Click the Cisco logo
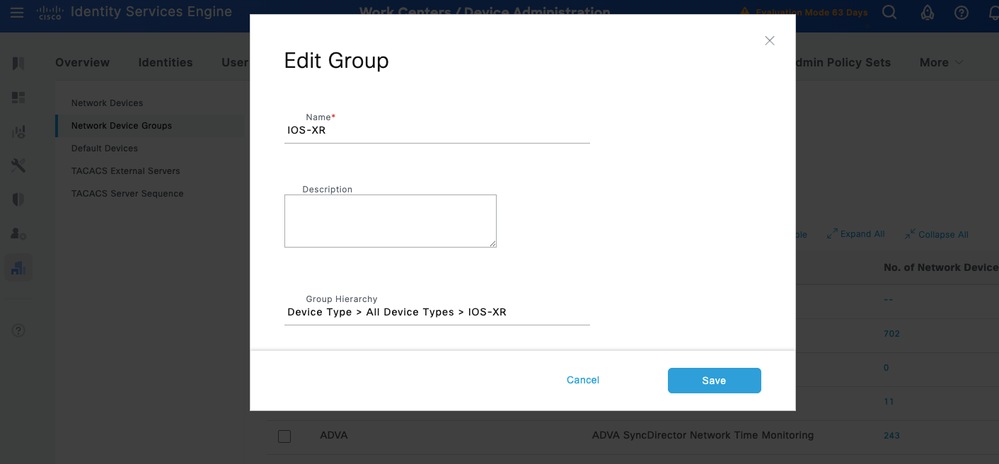 [48, 12]
